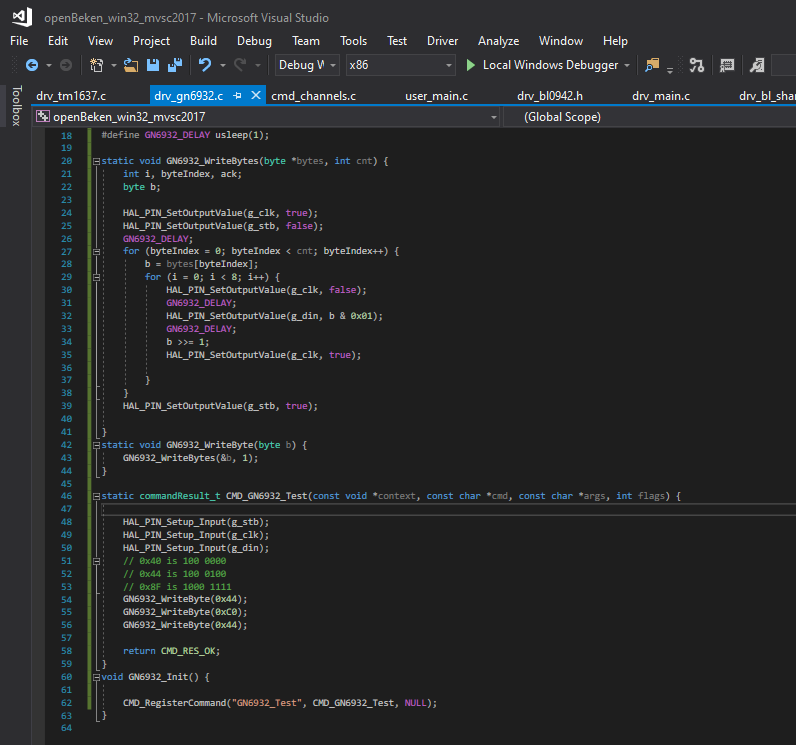Open the Test menu
796x745 pixels.
397,41
